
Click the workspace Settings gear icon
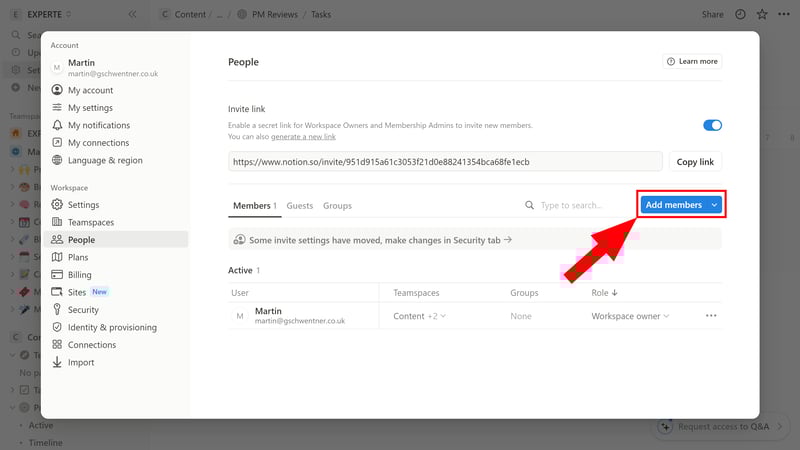tap(57, 205)
